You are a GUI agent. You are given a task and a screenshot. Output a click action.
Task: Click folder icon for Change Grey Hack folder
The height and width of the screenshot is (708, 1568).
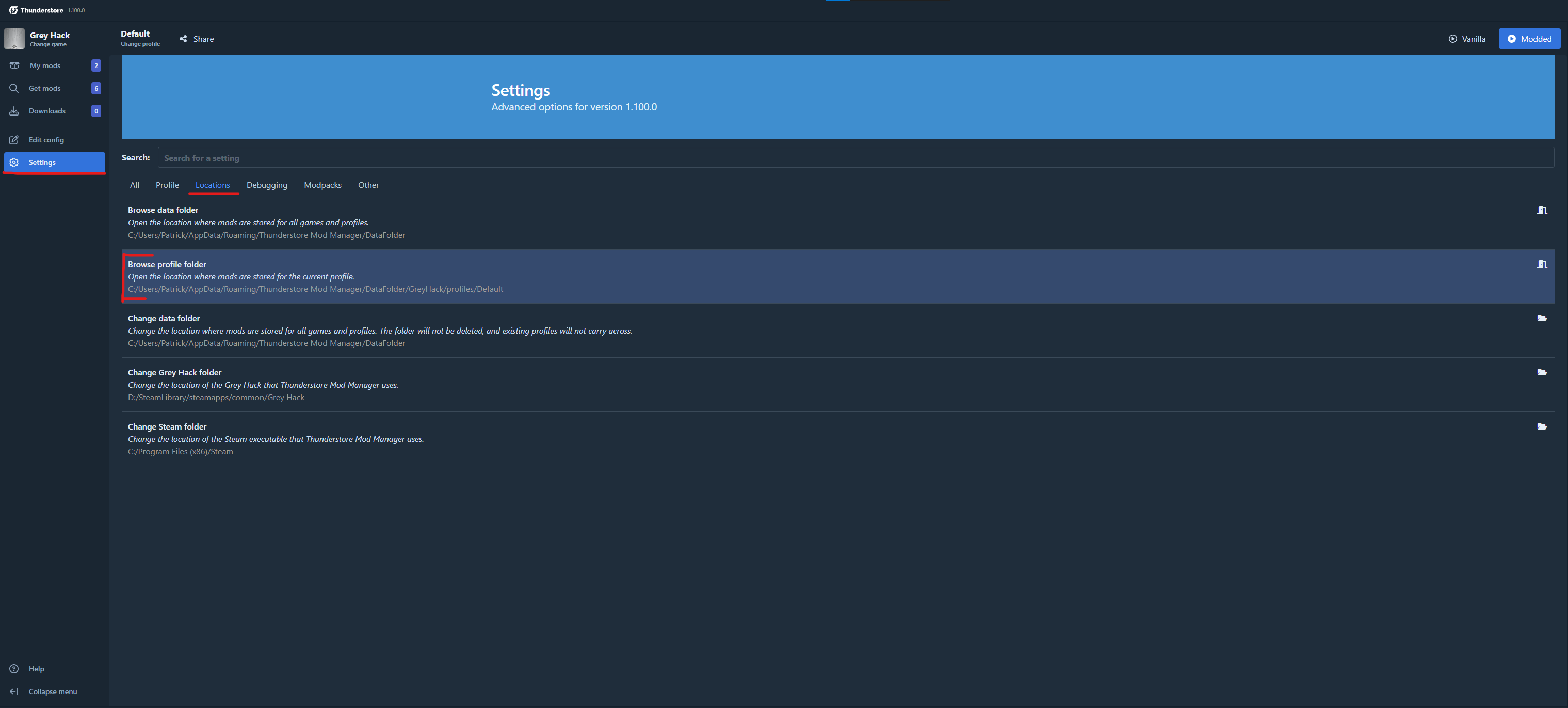point(1541,372)
